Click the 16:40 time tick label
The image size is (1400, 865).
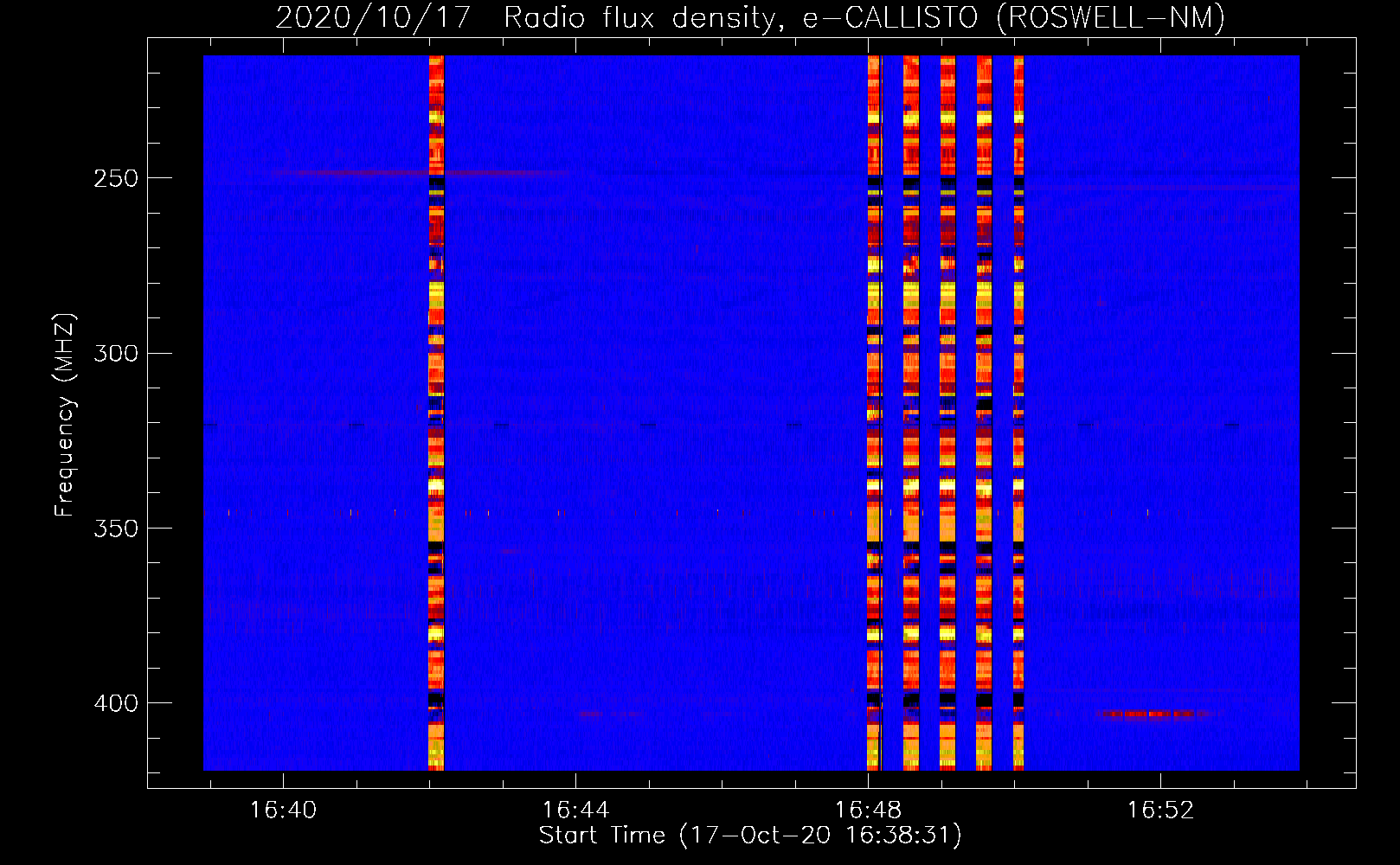(x=283, y=811)
